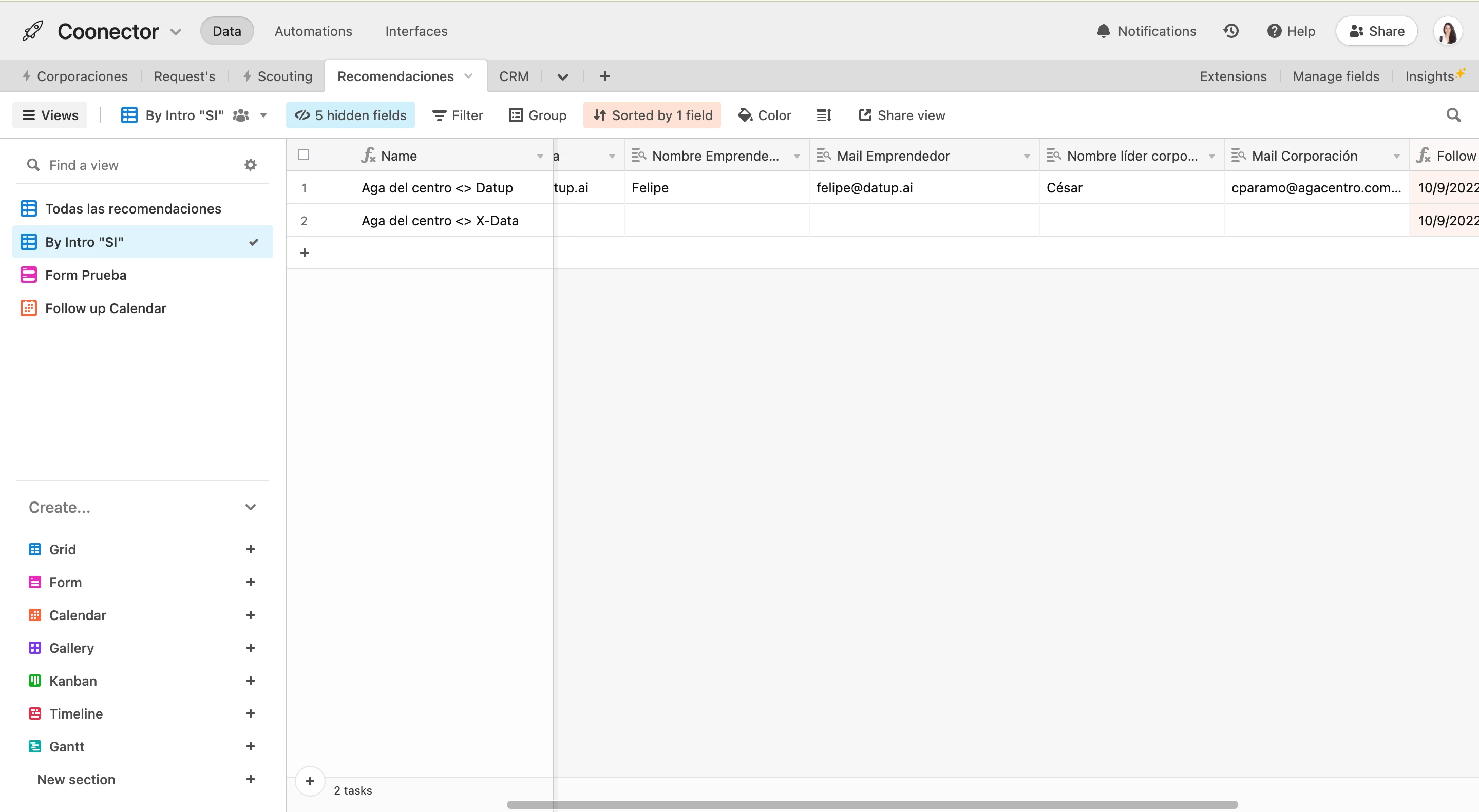This screenshot has width=1479, height=812.
Task: Expand the Coonector base name dropdown
Action: point(176,32)
